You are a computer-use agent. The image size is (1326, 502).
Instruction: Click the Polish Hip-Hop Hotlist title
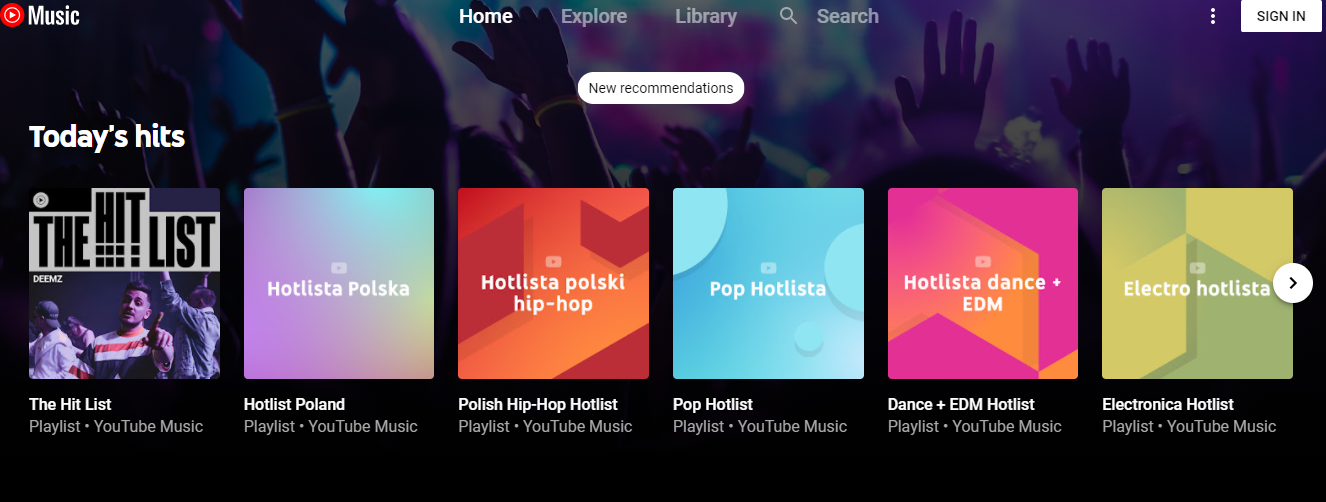click(538, 404)
